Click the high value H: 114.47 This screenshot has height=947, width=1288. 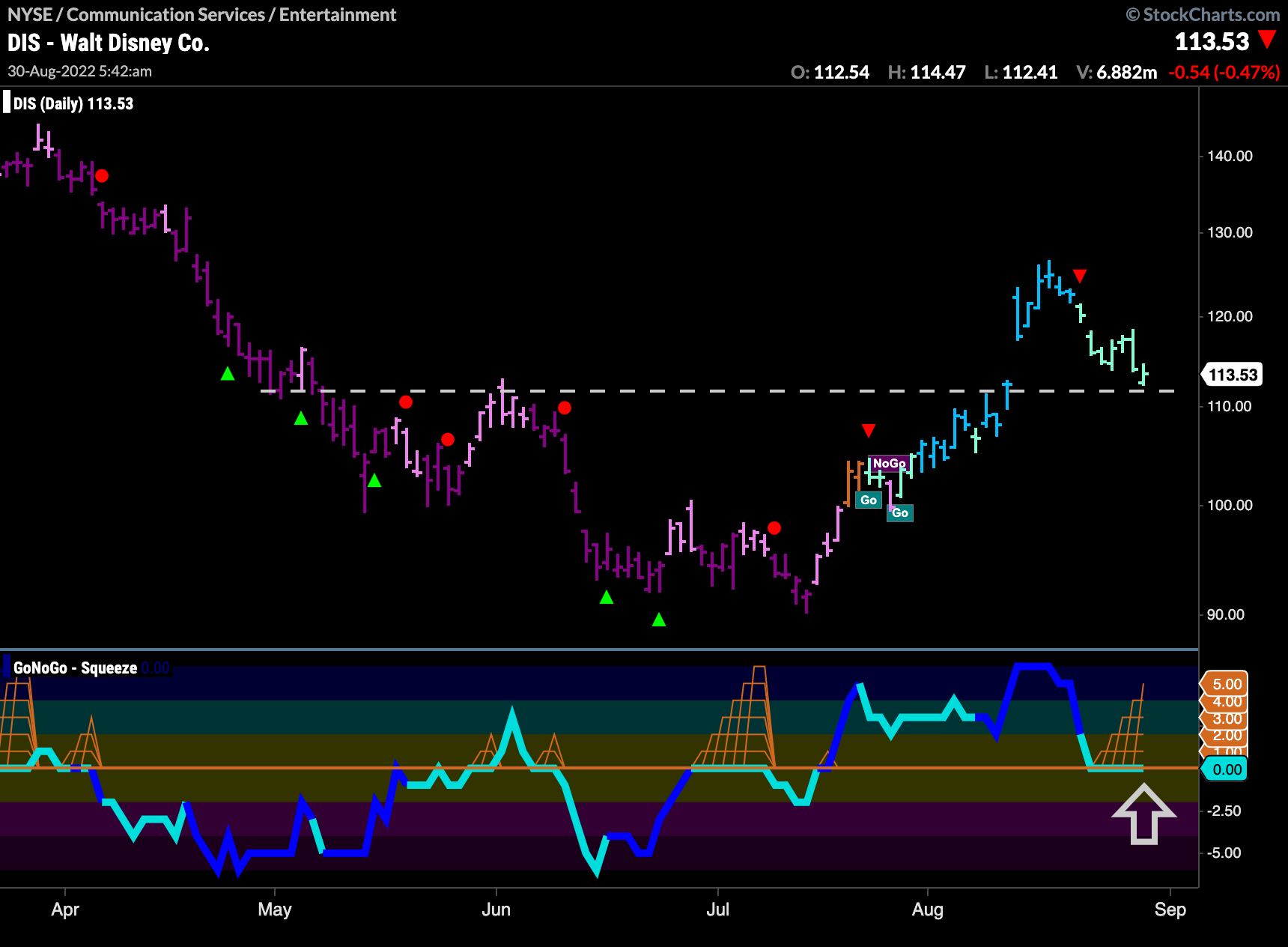(926, 72)
